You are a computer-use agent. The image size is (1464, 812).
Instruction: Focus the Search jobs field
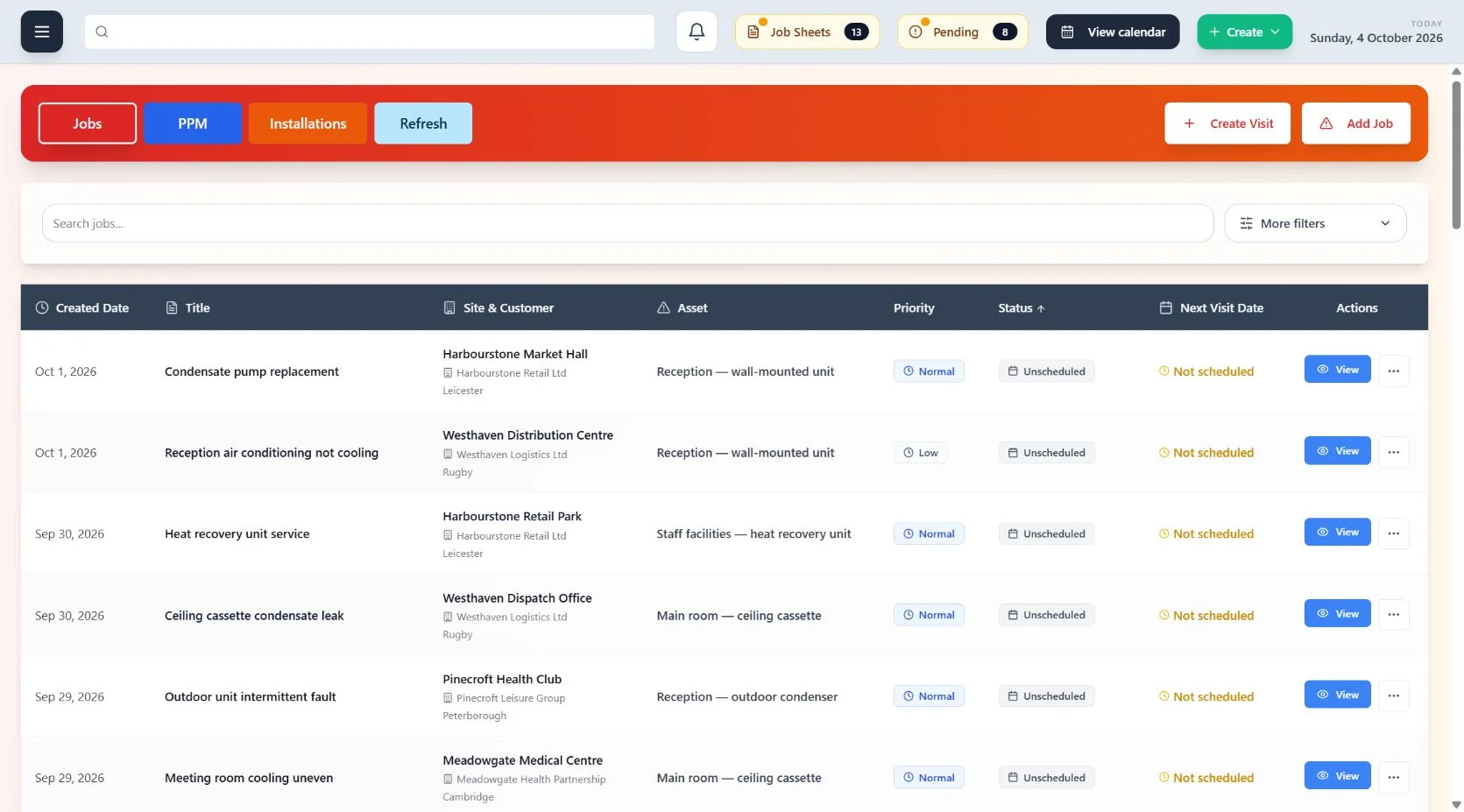(x=627, y=223)
